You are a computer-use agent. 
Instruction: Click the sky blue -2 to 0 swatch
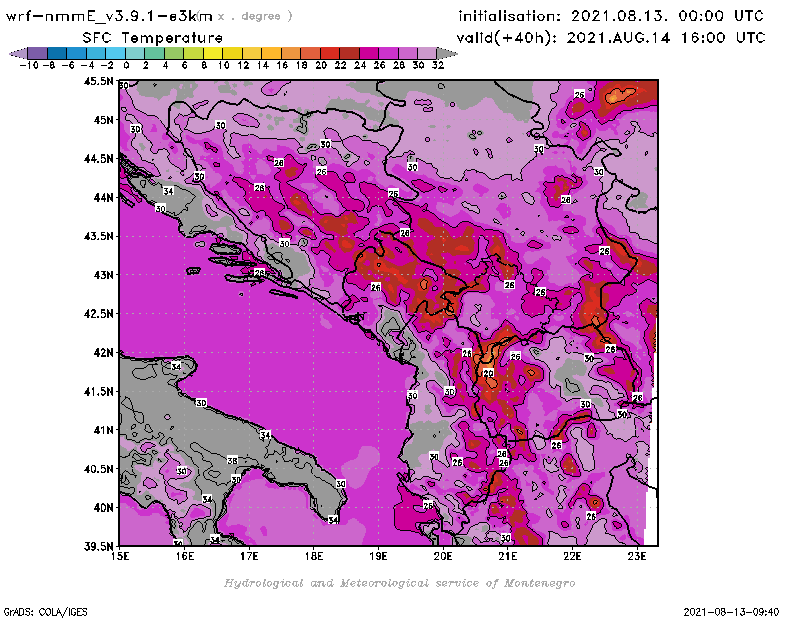[x=115, y=54]
